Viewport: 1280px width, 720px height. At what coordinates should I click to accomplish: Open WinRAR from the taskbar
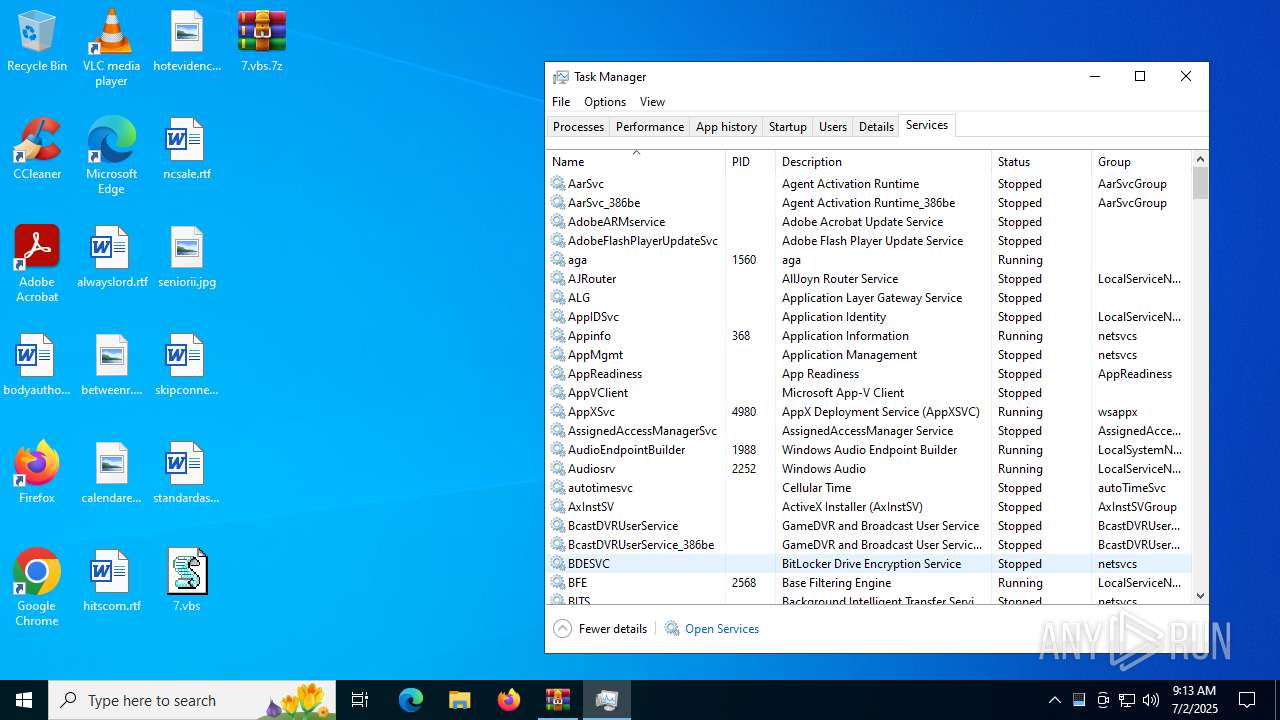point(557,700)
